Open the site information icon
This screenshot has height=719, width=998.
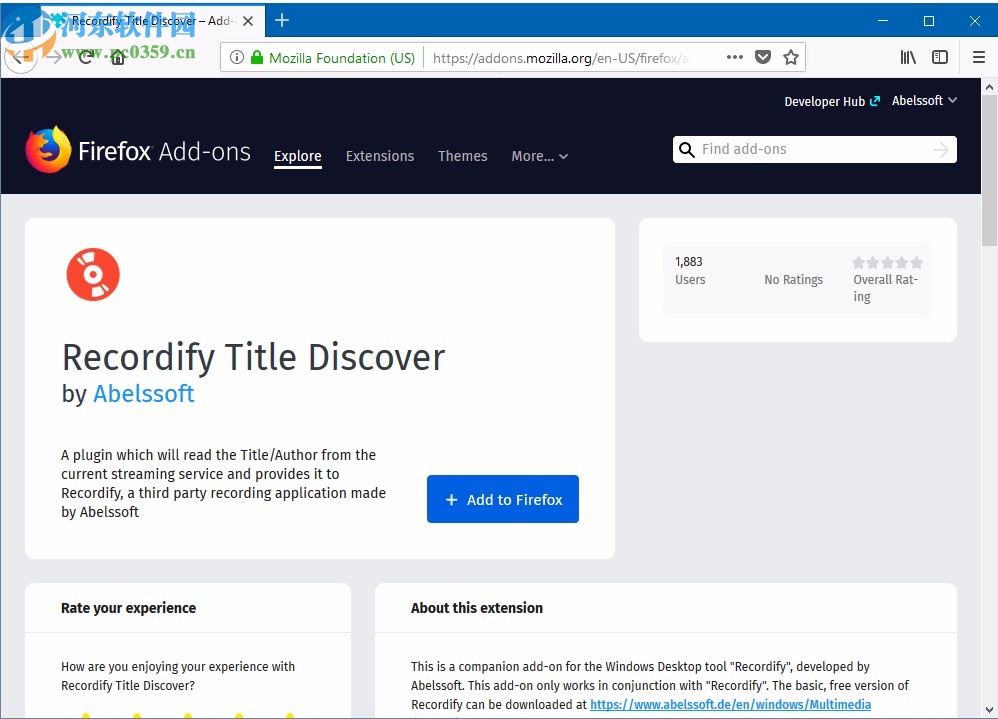click(237, 57)
